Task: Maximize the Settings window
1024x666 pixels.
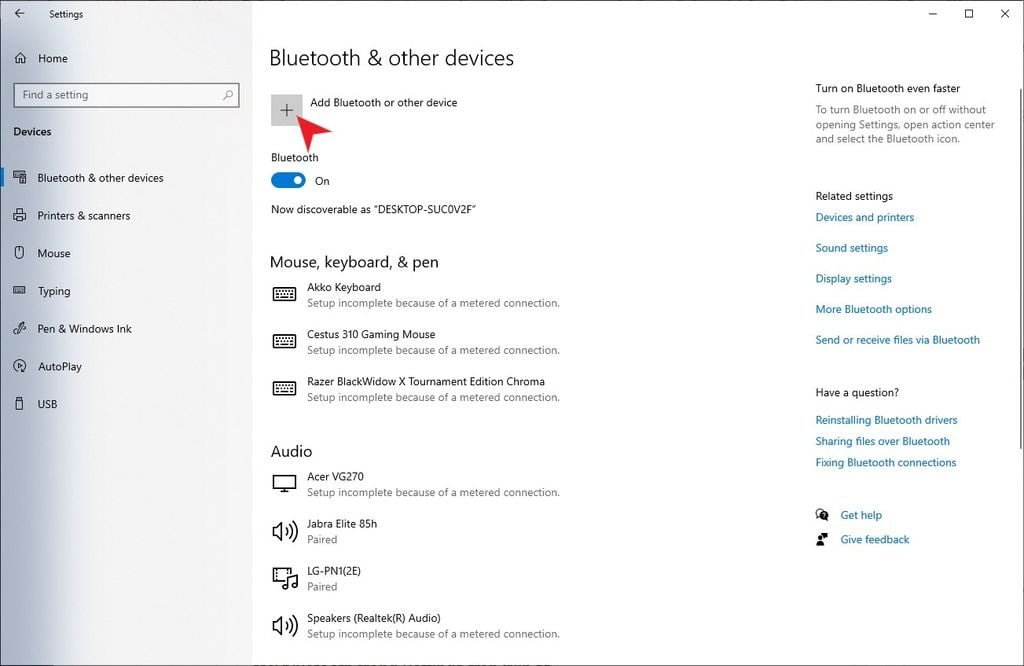Action: pos(969,13)
